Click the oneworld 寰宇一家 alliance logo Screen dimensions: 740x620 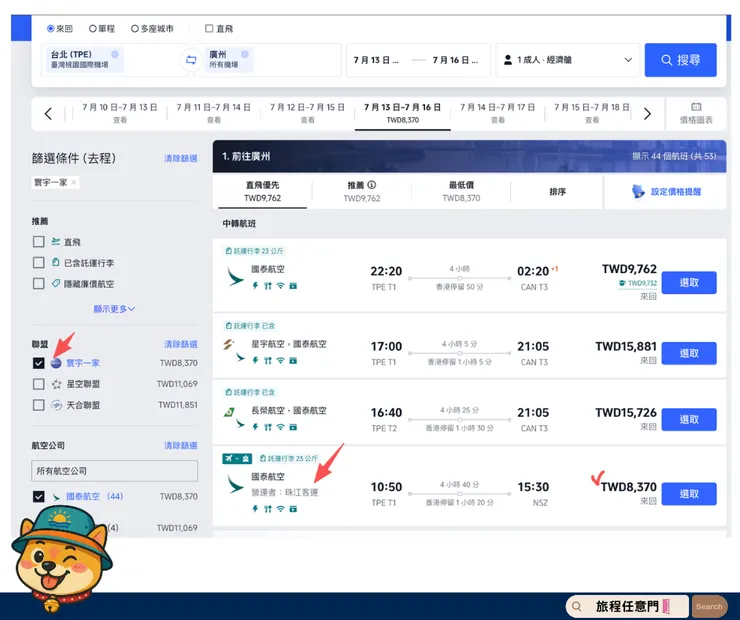point(56,363)
